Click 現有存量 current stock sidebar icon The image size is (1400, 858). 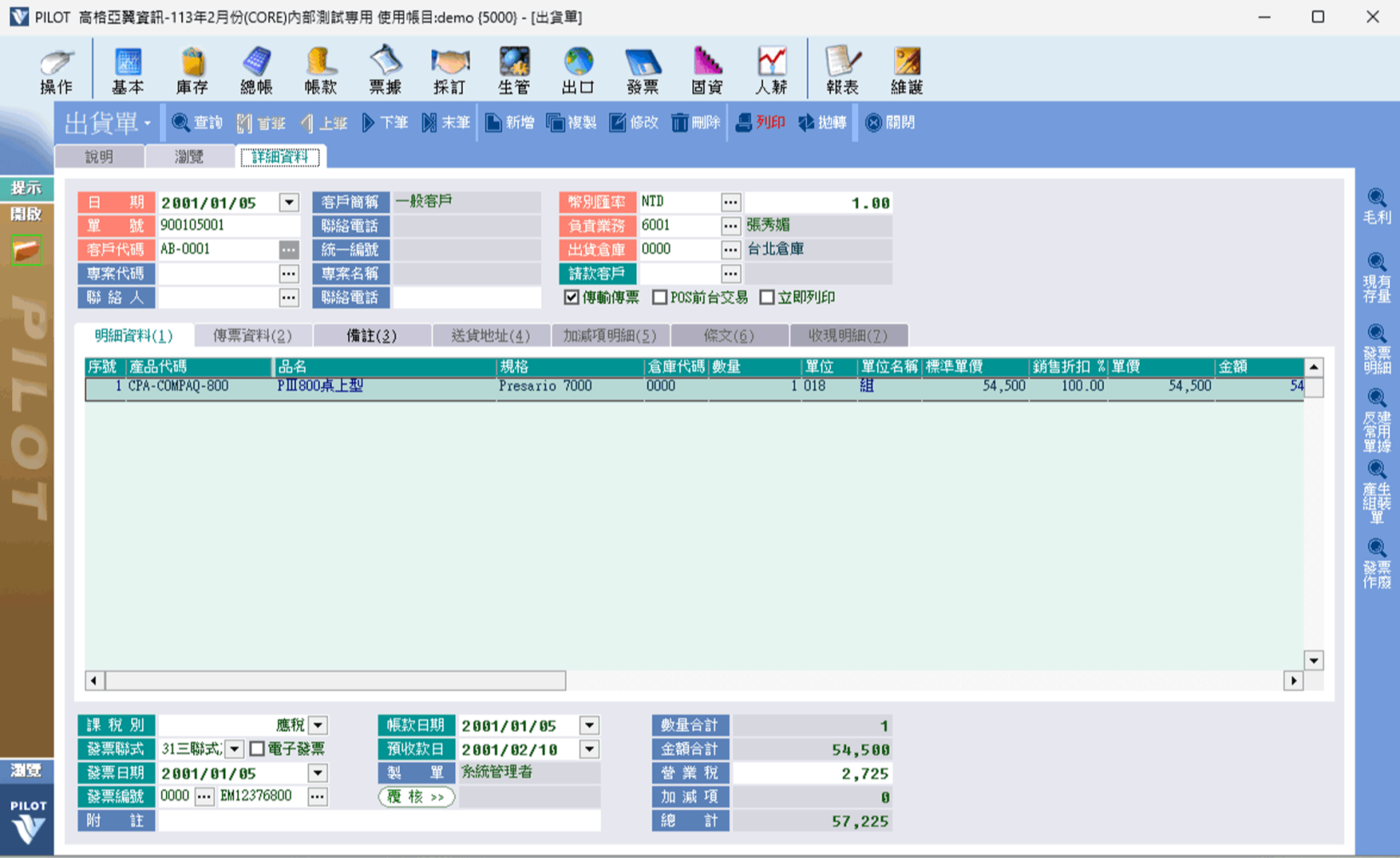click(1376, 277)
